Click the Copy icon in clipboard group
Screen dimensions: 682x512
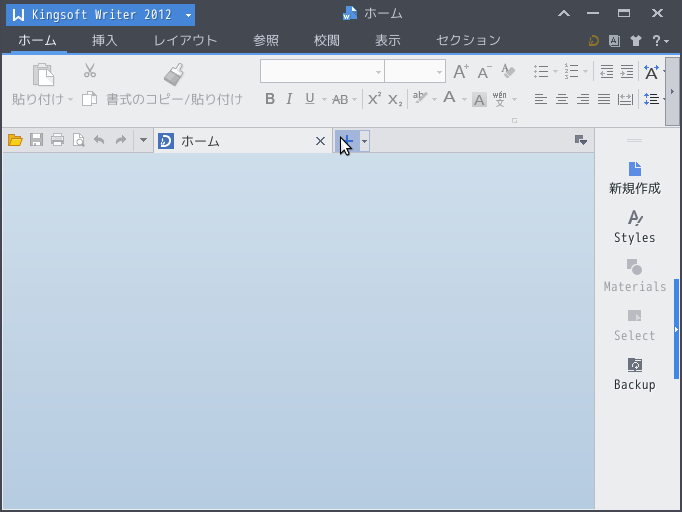pyautogui.click(x=90, y=99)
